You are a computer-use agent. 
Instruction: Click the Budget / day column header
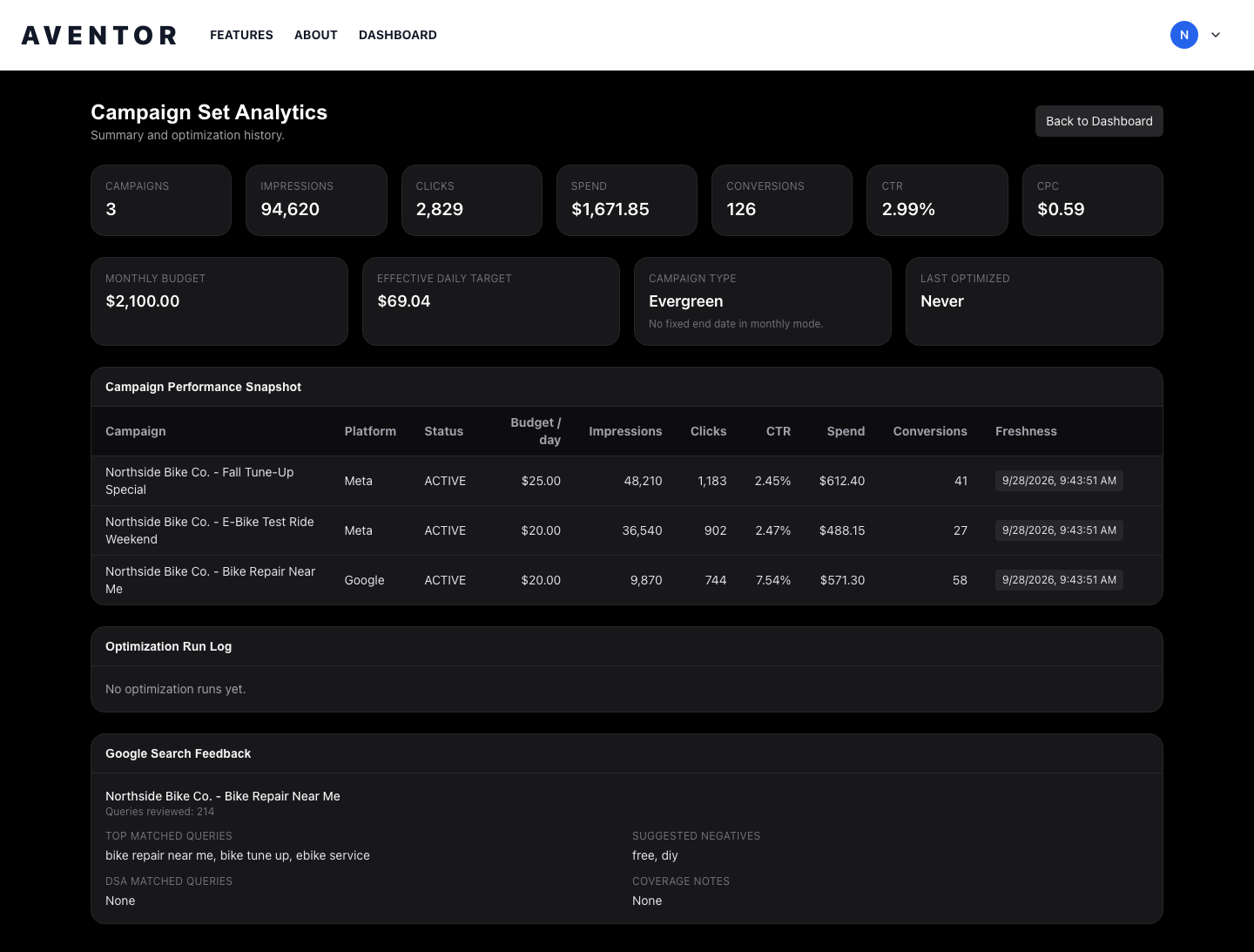(536, 431)
